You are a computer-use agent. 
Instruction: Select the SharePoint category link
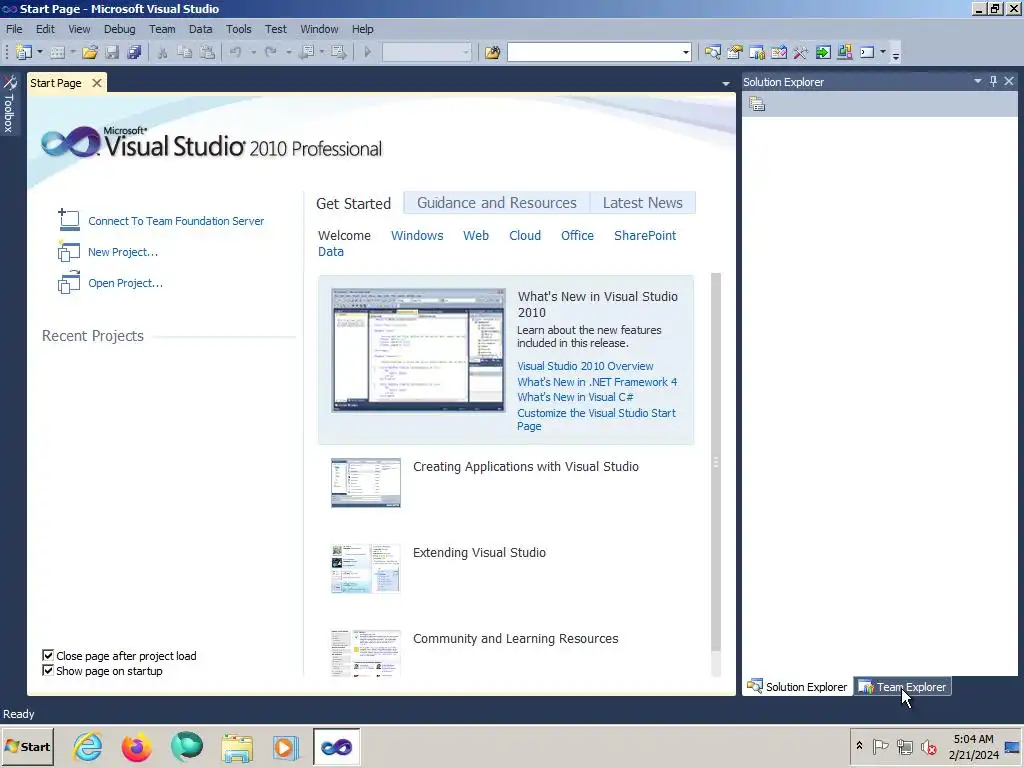point(645,236)
